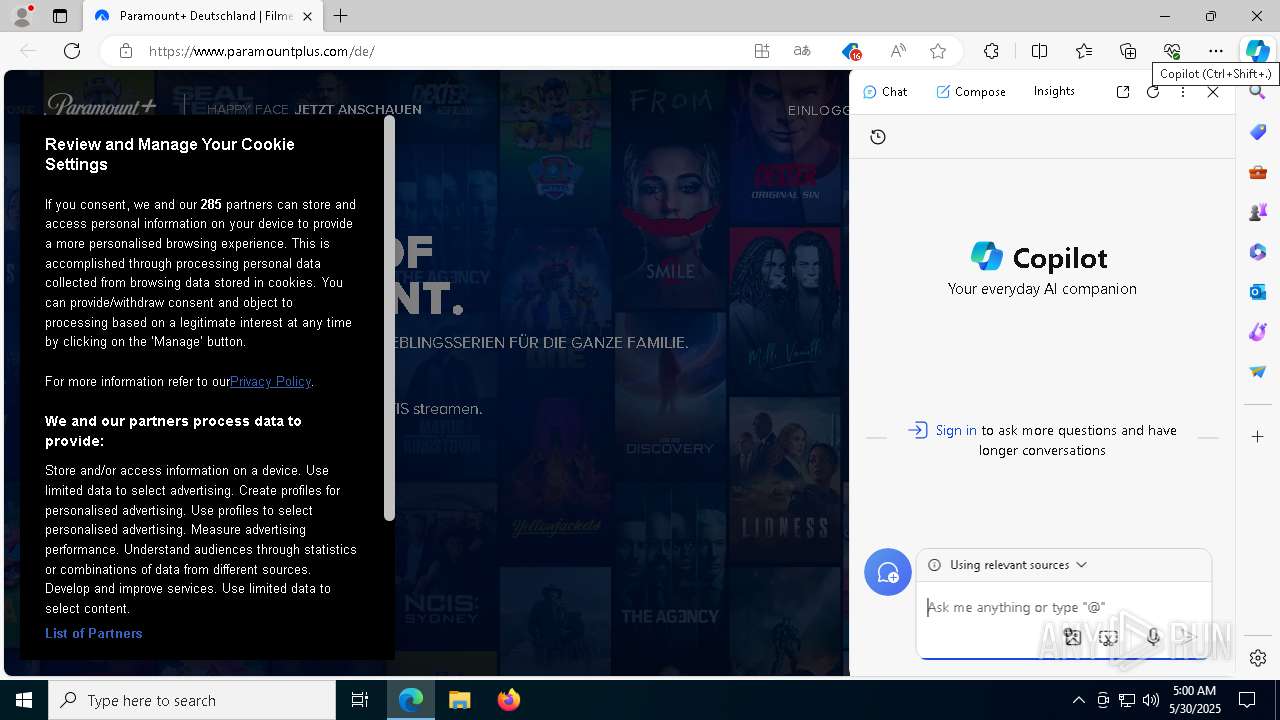
Task: Open Copilot in new window link icon
Action: coord(1123,92)
